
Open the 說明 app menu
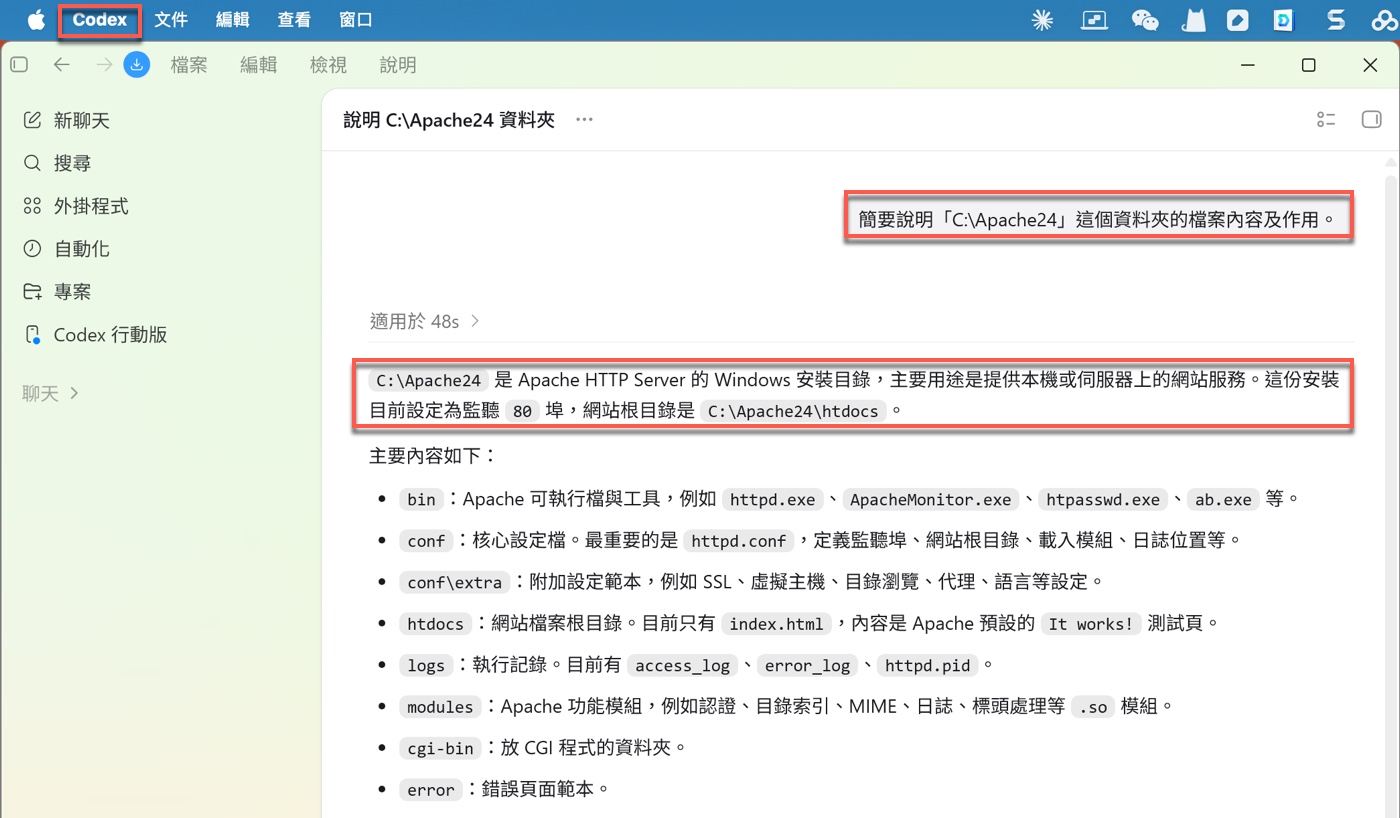(398, 65)
